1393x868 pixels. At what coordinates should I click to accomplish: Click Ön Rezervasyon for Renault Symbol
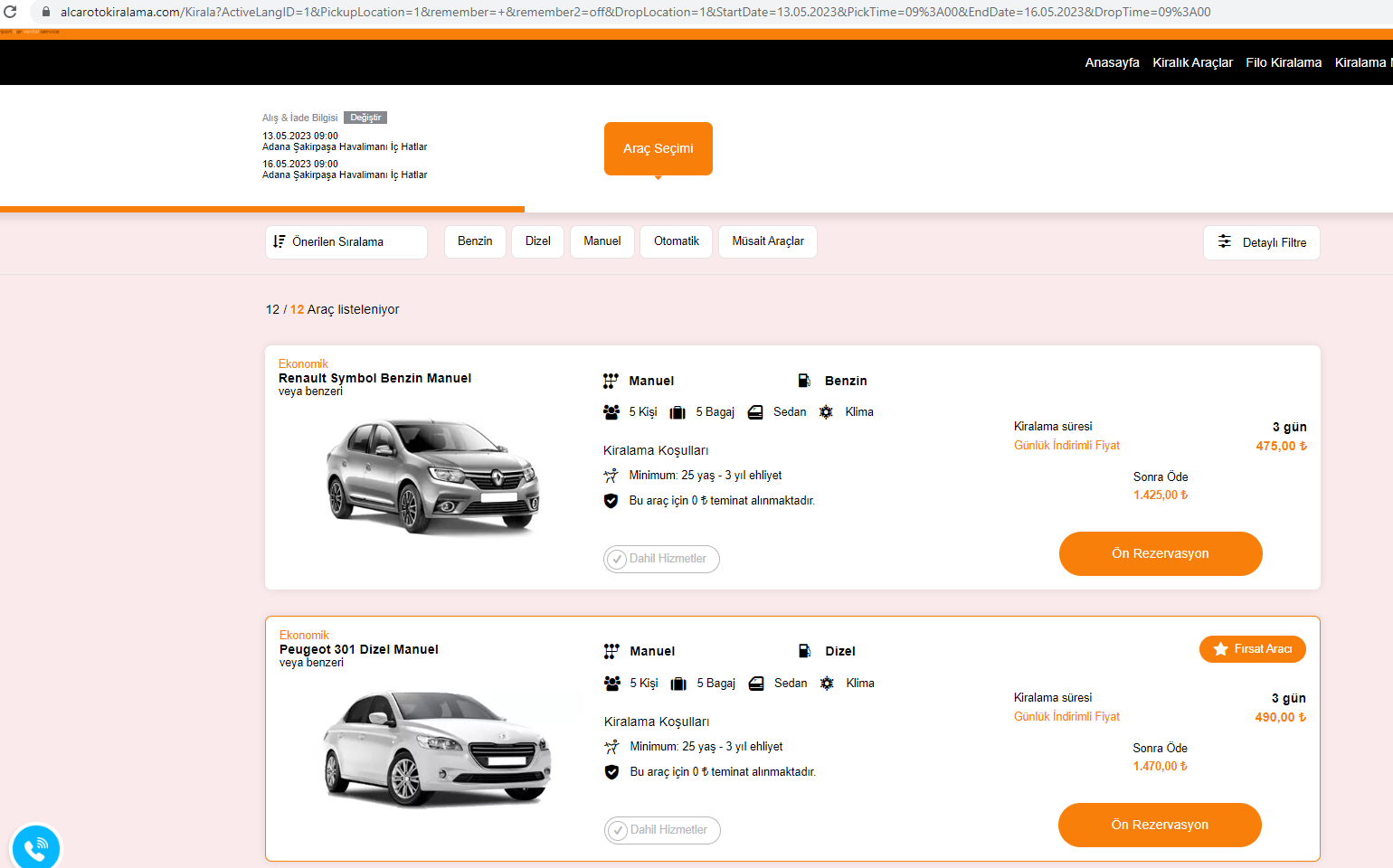[1161, 553]
